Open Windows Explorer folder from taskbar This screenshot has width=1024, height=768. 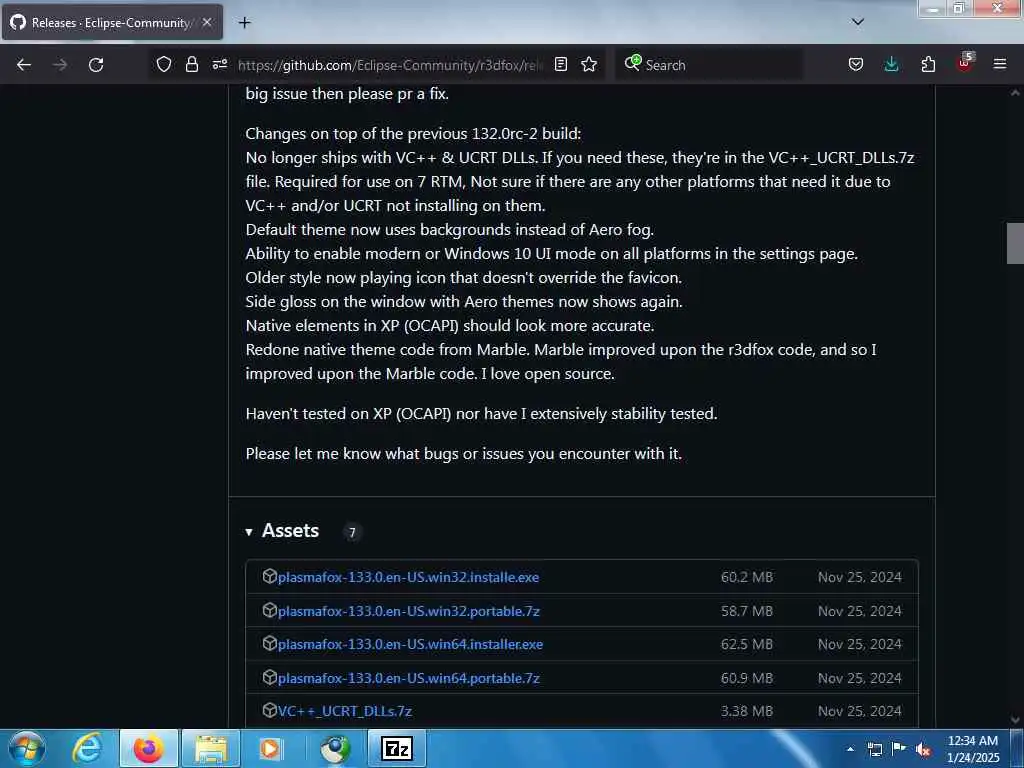(210, 748)
